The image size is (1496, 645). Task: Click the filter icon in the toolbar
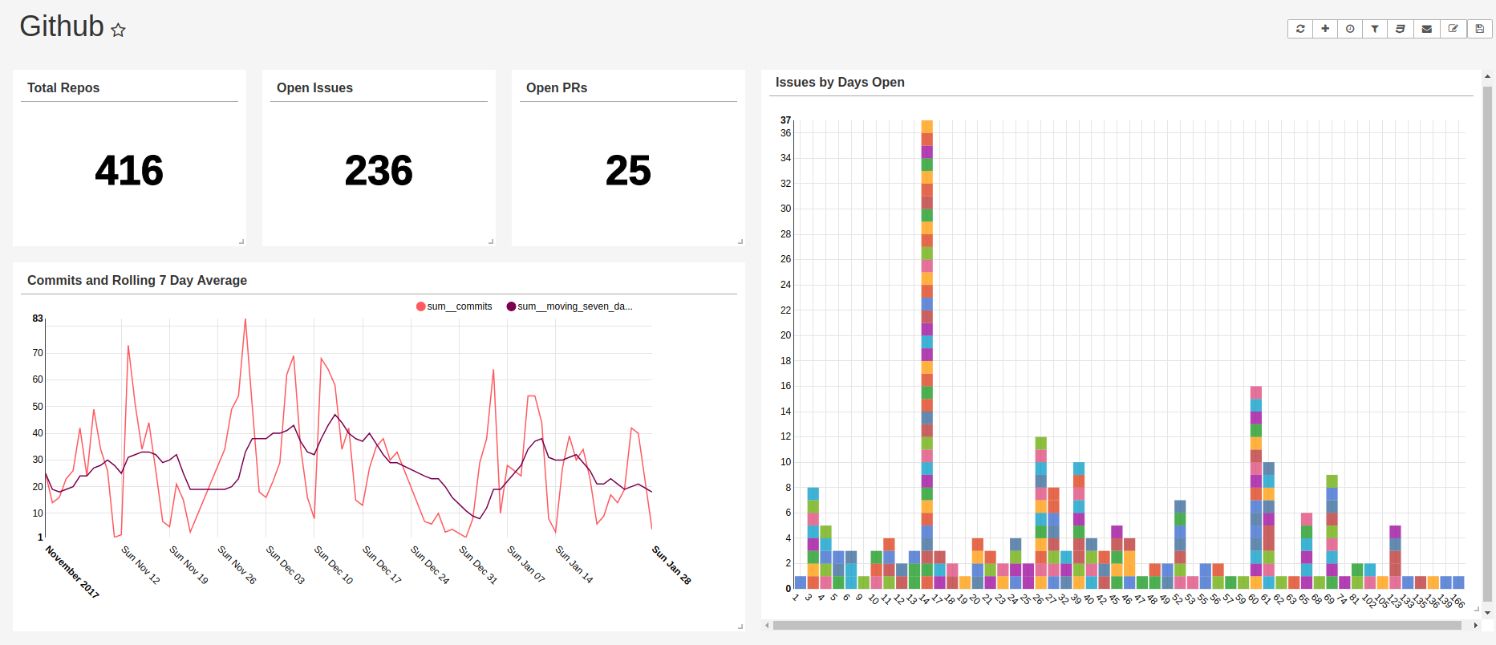(1375, 28)
